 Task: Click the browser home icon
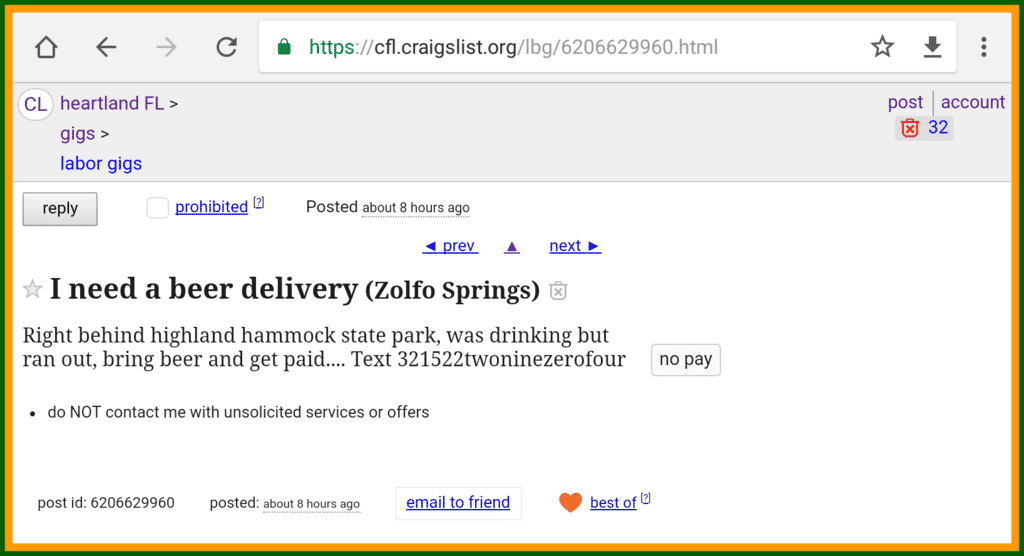pyautogui.click(x=46, y=47)
